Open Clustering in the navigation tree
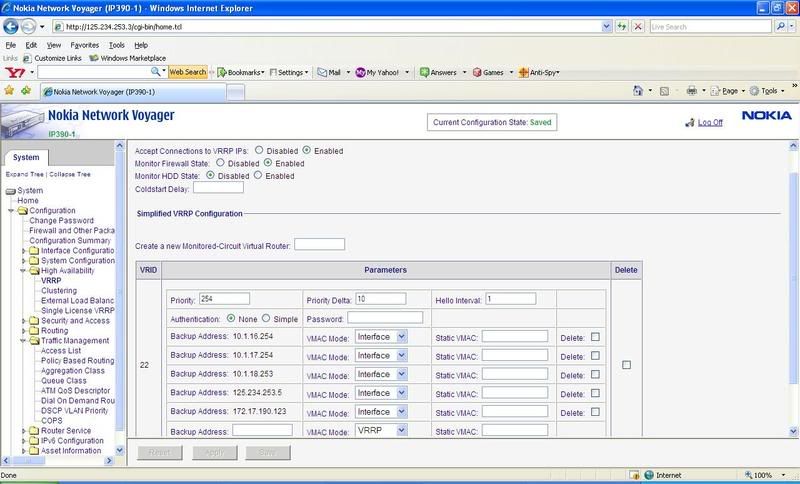The image size is (800, 484). [x=59, y=290]
